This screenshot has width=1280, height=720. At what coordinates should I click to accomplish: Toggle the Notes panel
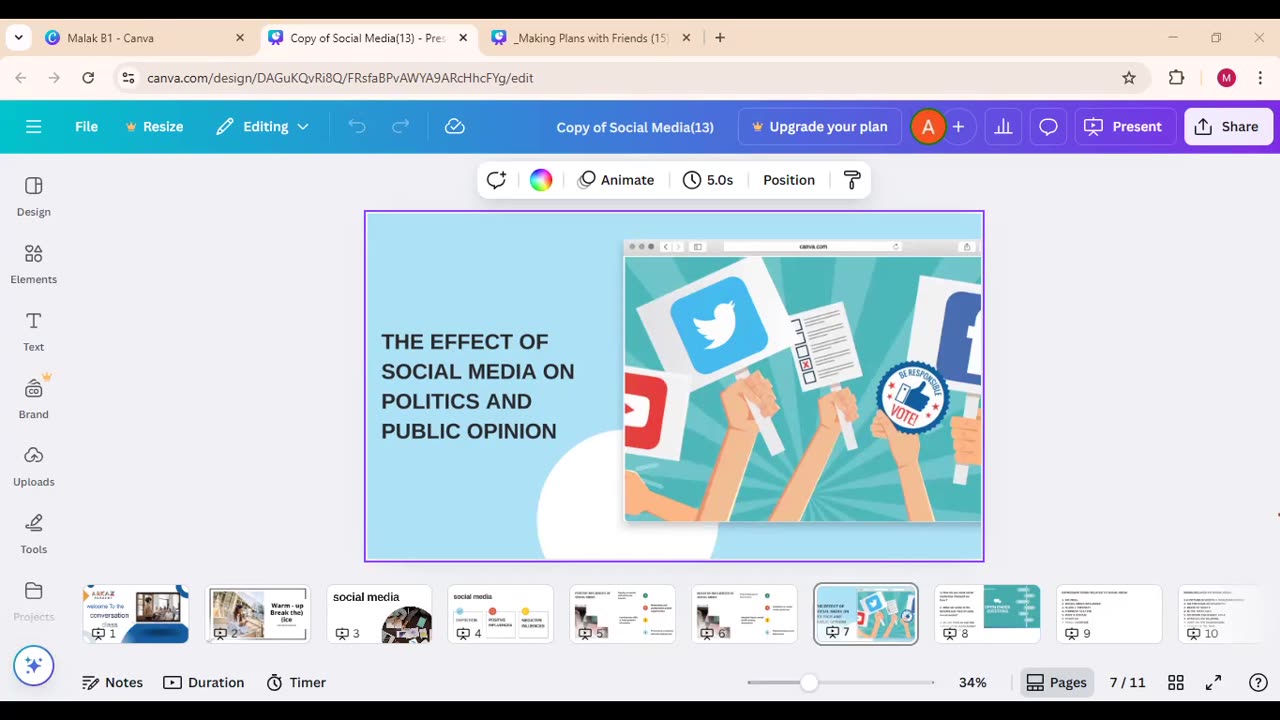click(112, 683)
